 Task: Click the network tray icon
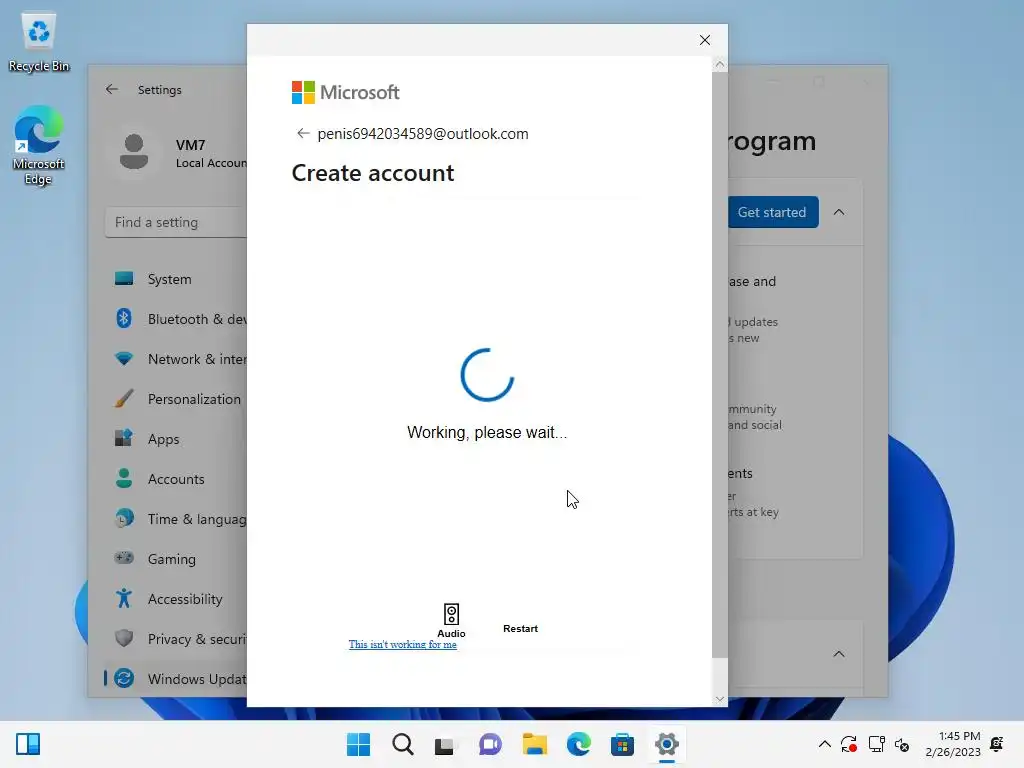(x=876, y=744)
